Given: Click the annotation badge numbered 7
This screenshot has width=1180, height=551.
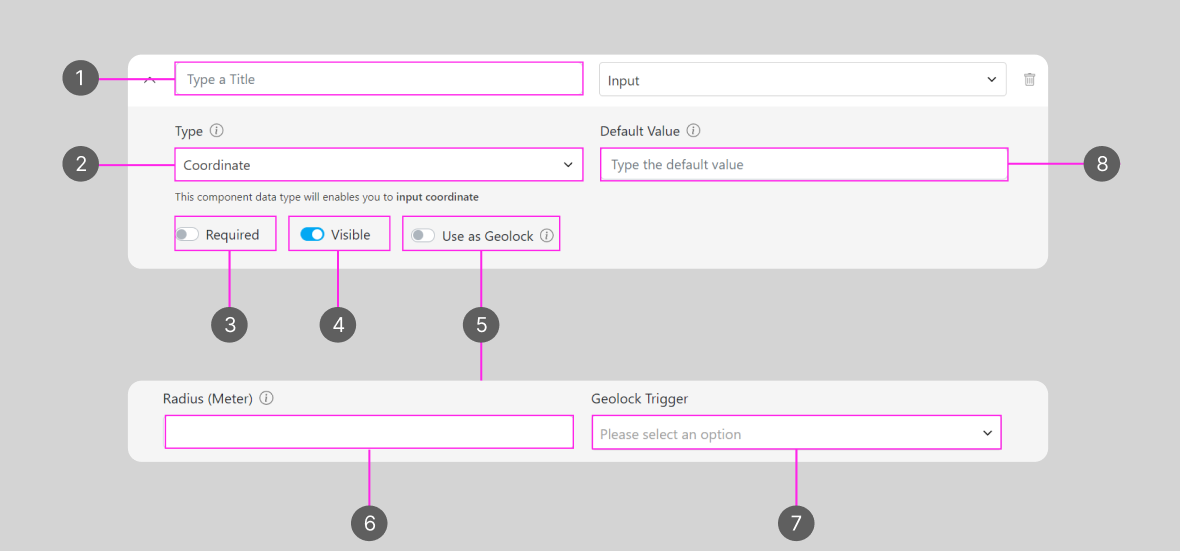Looking at the screenshot, I should pyautogui.click(x=796, y=522).
